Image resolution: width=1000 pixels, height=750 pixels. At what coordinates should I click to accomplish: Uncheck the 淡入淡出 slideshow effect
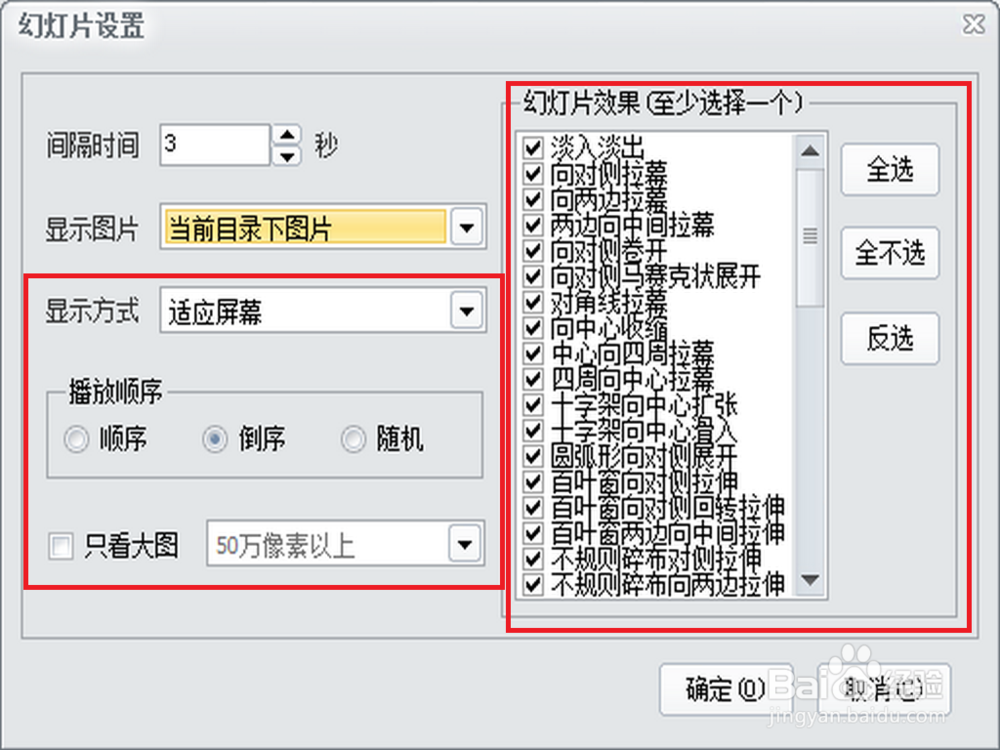point(533,150)
